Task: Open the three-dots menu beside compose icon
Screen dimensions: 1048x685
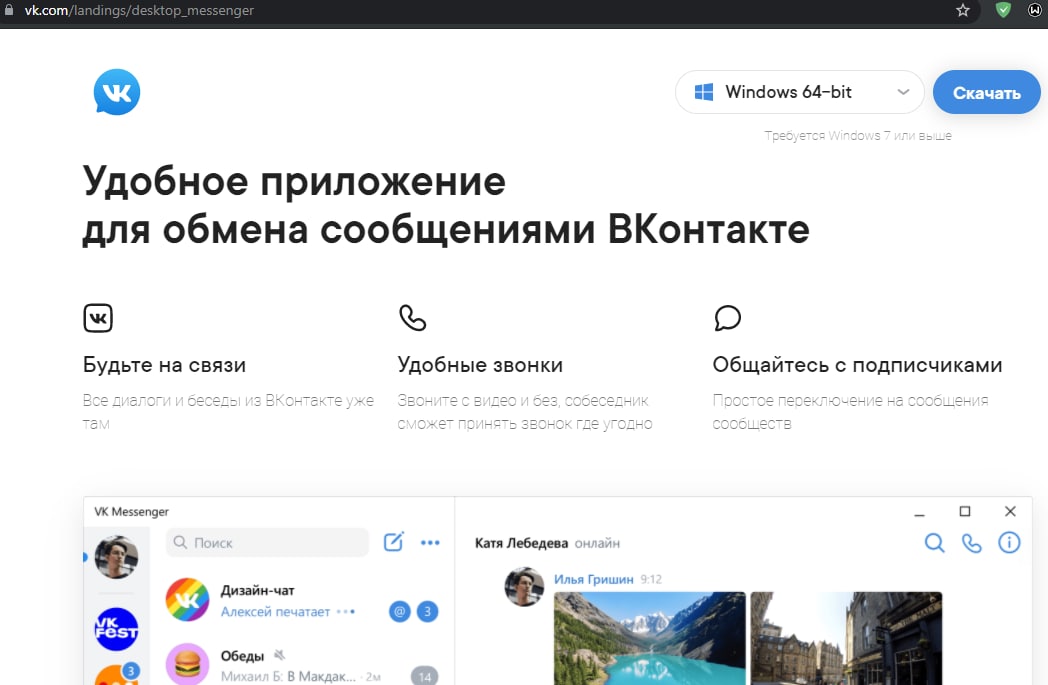Action: coord(430,543)
